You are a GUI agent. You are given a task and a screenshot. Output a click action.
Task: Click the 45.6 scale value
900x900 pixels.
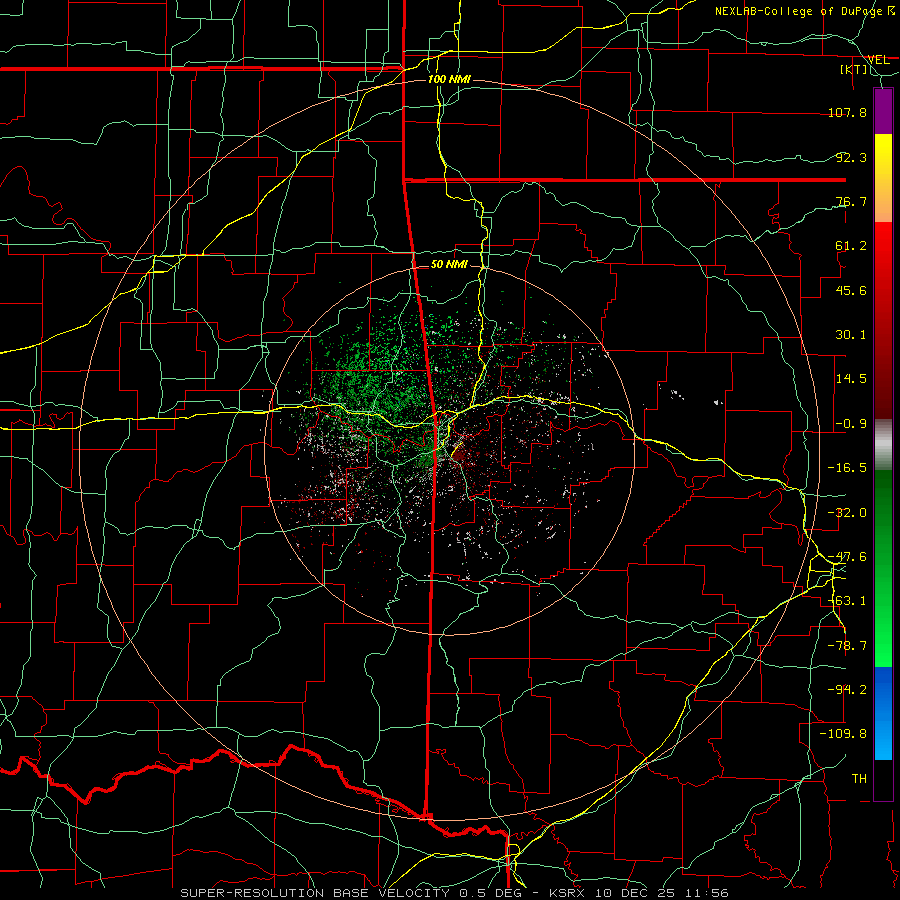click(851, 290)
